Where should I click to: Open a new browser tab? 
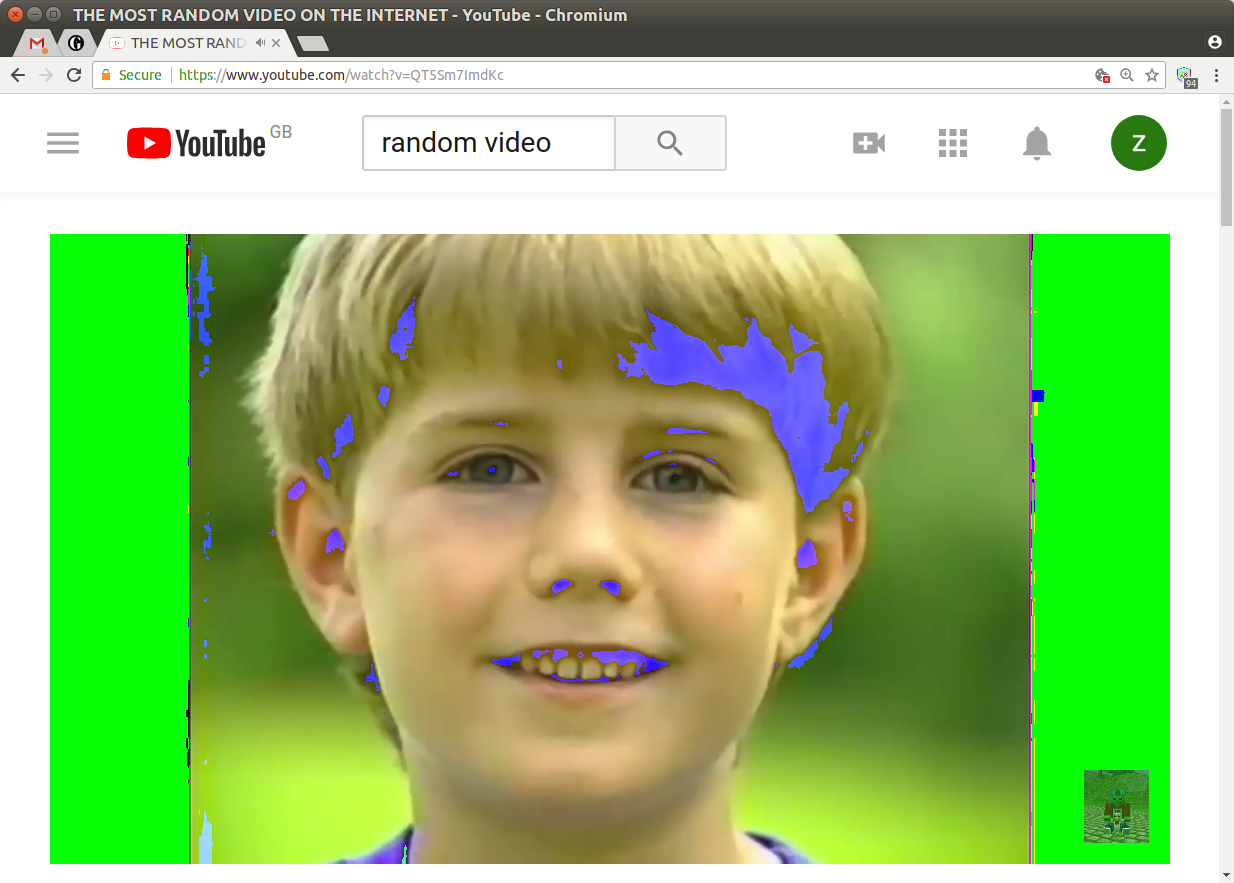coord(313,44)
